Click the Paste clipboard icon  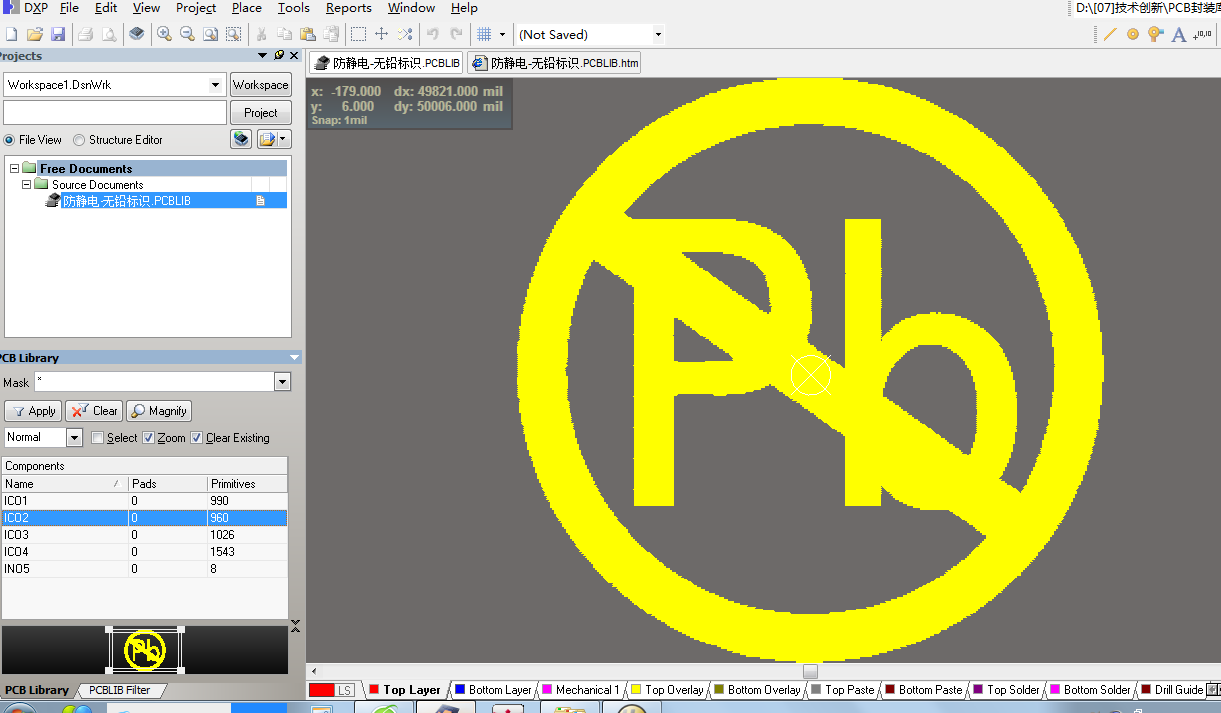point(308,34)
